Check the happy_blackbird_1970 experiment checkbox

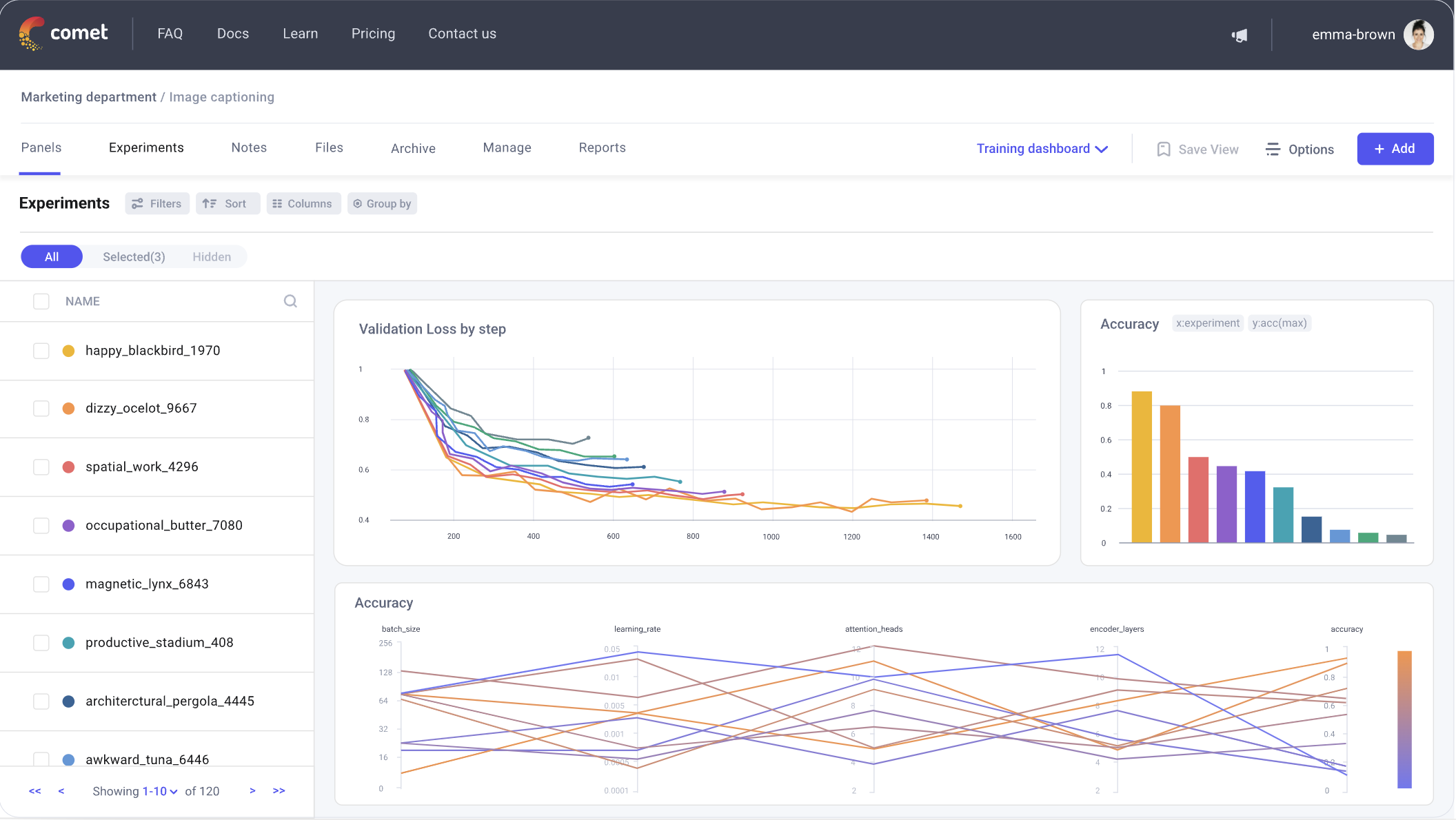[x=41, y=351]
